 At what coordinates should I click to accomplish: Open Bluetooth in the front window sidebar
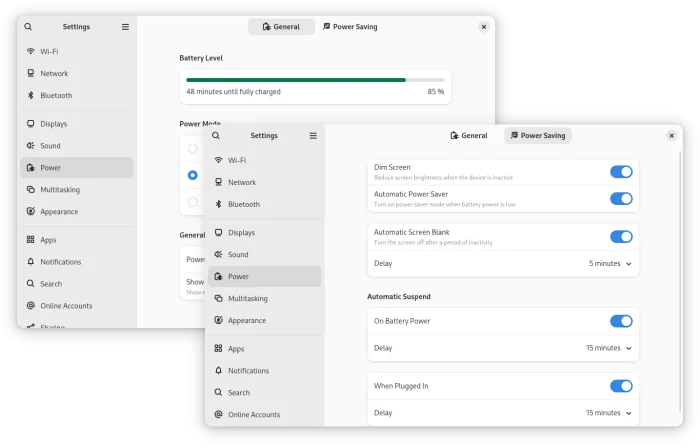coord(265,204)
